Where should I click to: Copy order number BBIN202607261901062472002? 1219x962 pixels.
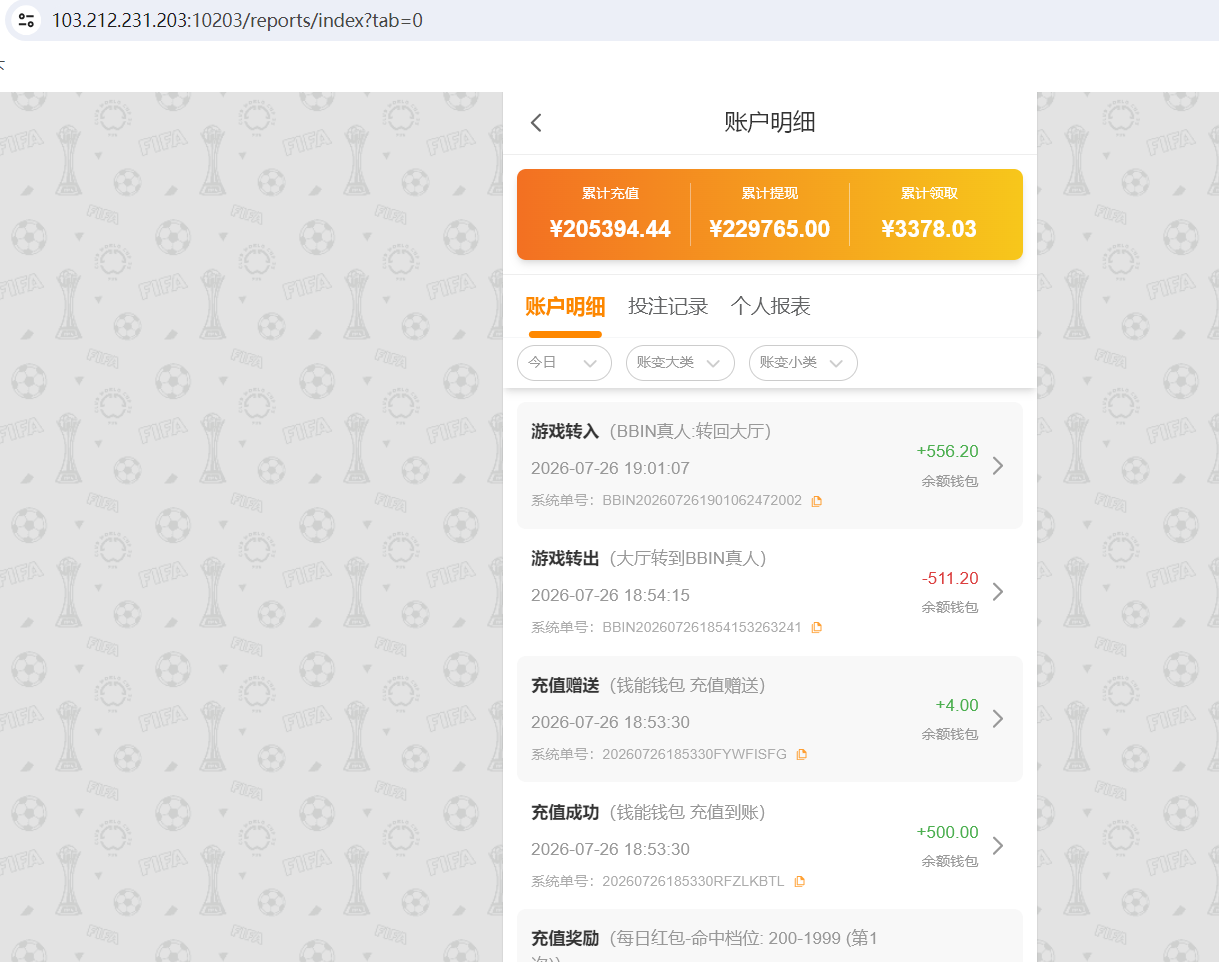tap(817, 501)
